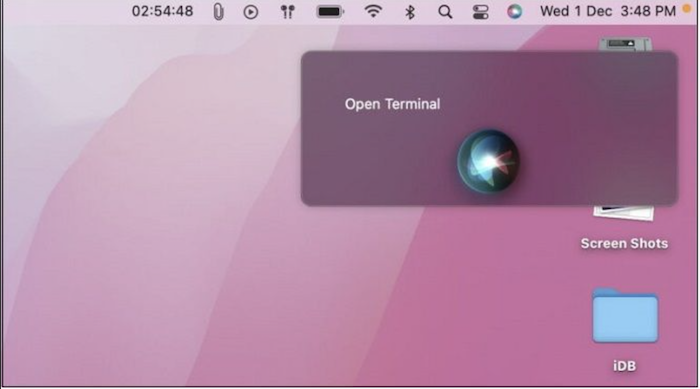Click the play circle menu bar icon

click(250, 12)
